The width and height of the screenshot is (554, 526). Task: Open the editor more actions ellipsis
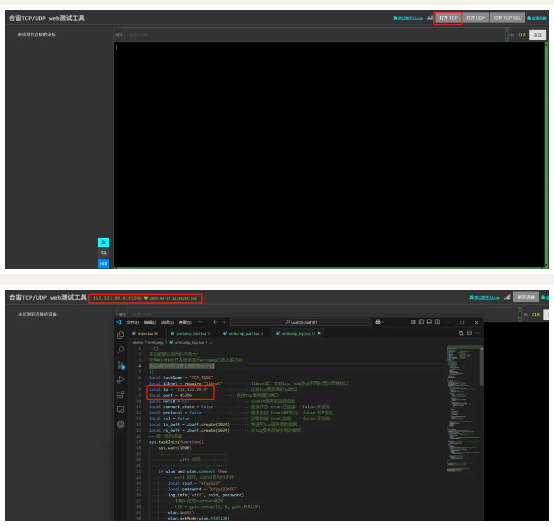click(477, 333)
